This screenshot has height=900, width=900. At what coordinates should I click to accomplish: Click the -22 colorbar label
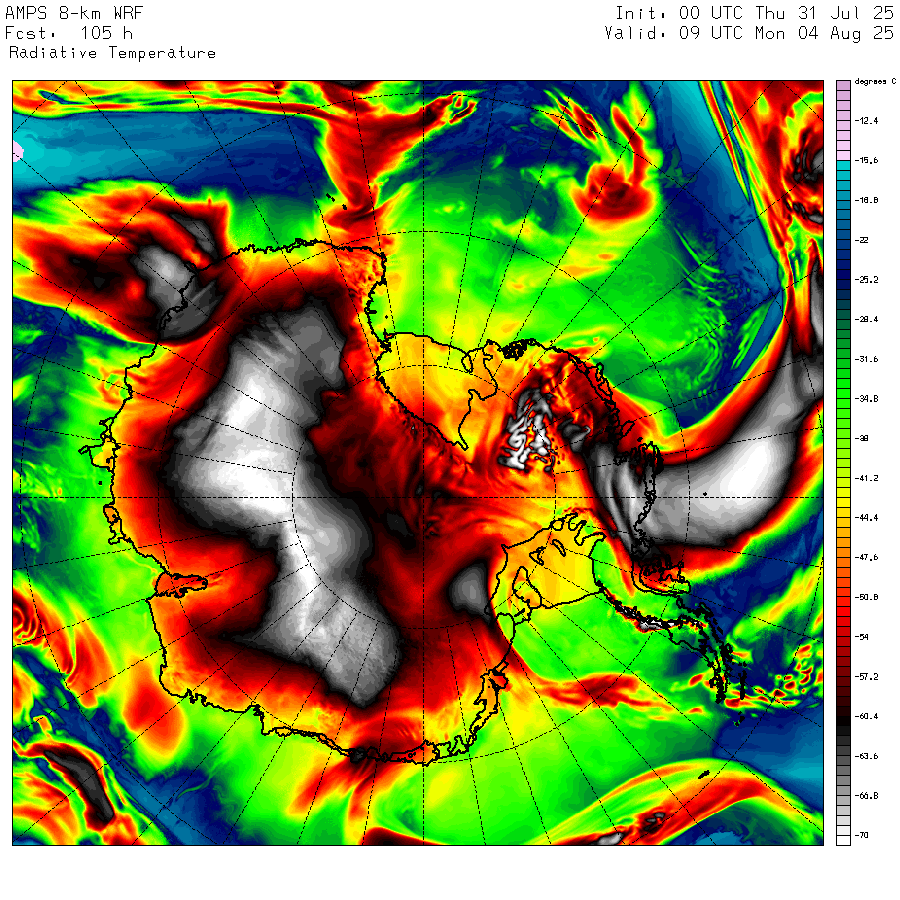[862, 240]
